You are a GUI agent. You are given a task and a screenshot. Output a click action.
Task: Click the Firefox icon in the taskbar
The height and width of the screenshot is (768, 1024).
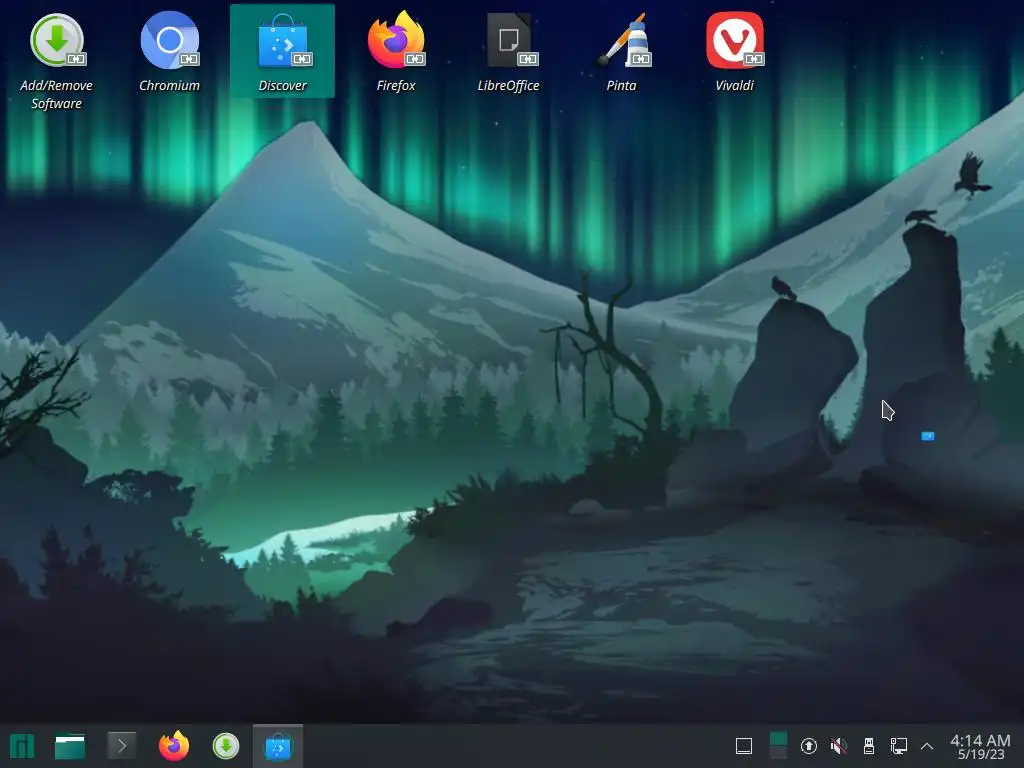[x=174, y=746]
